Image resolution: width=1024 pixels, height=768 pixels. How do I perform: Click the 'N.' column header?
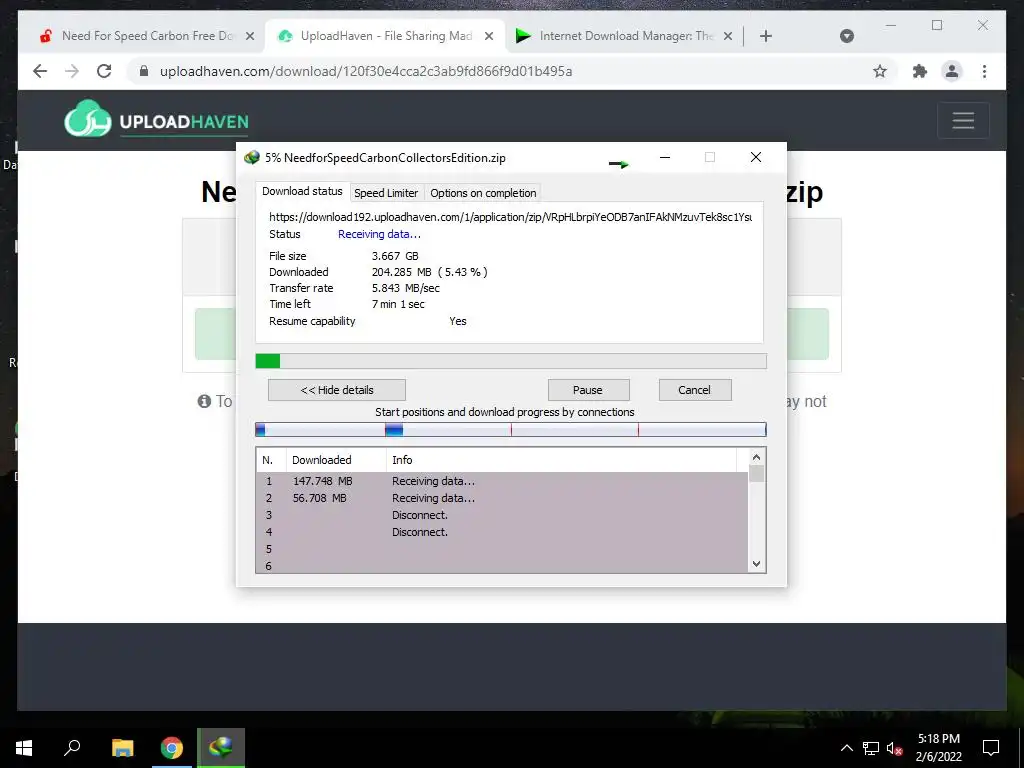tap(271, 460)
